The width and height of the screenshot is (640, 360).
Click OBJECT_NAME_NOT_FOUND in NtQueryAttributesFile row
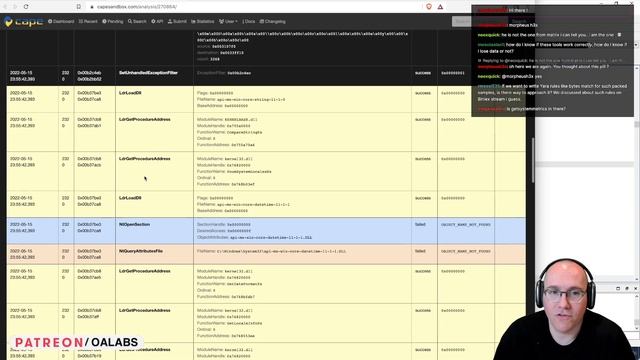[466, 251]
